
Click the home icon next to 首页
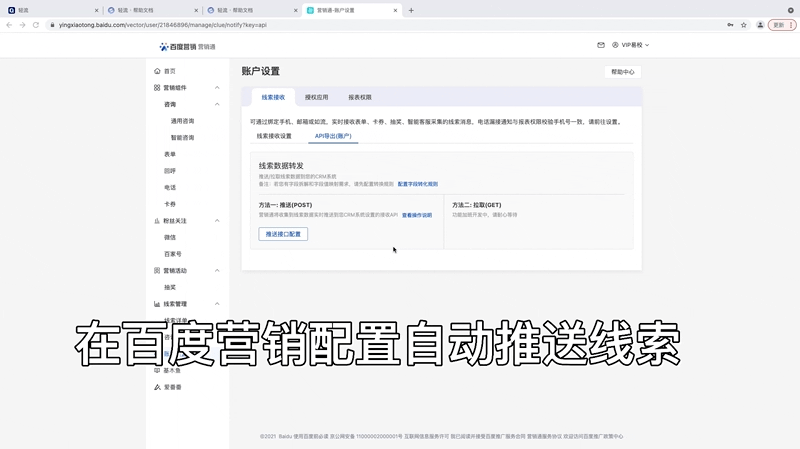[157, 71]
